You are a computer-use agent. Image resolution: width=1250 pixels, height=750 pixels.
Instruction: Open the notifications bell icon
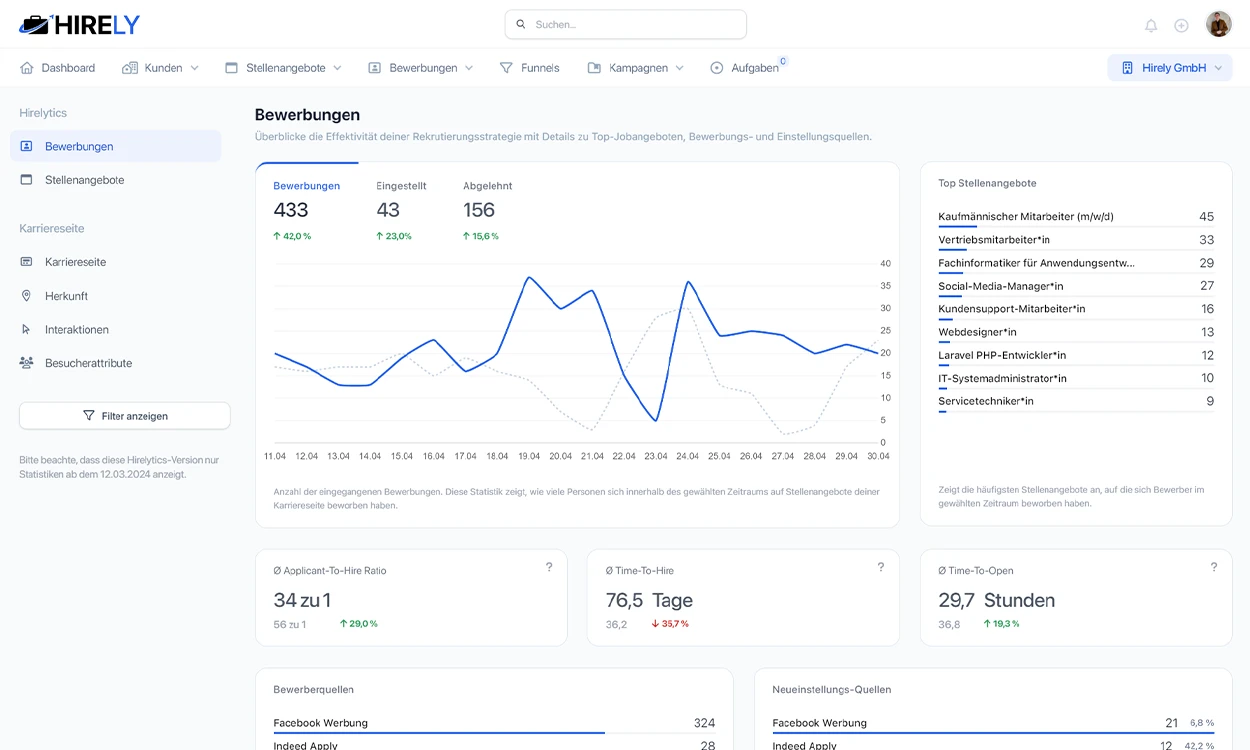[x=1151, y=25]
